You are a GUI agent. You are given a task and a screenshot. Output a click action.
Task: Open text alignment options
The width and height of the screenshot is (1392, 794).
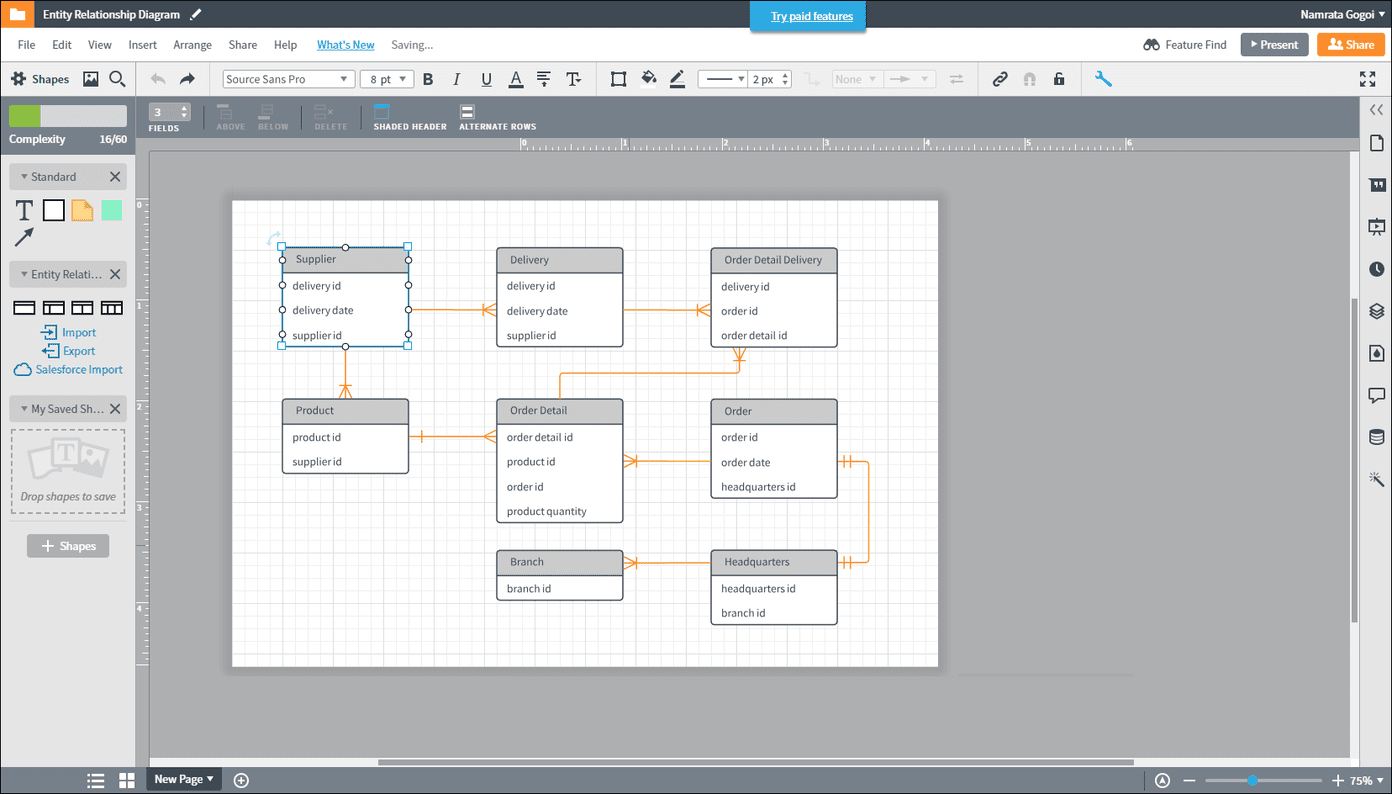544,79
